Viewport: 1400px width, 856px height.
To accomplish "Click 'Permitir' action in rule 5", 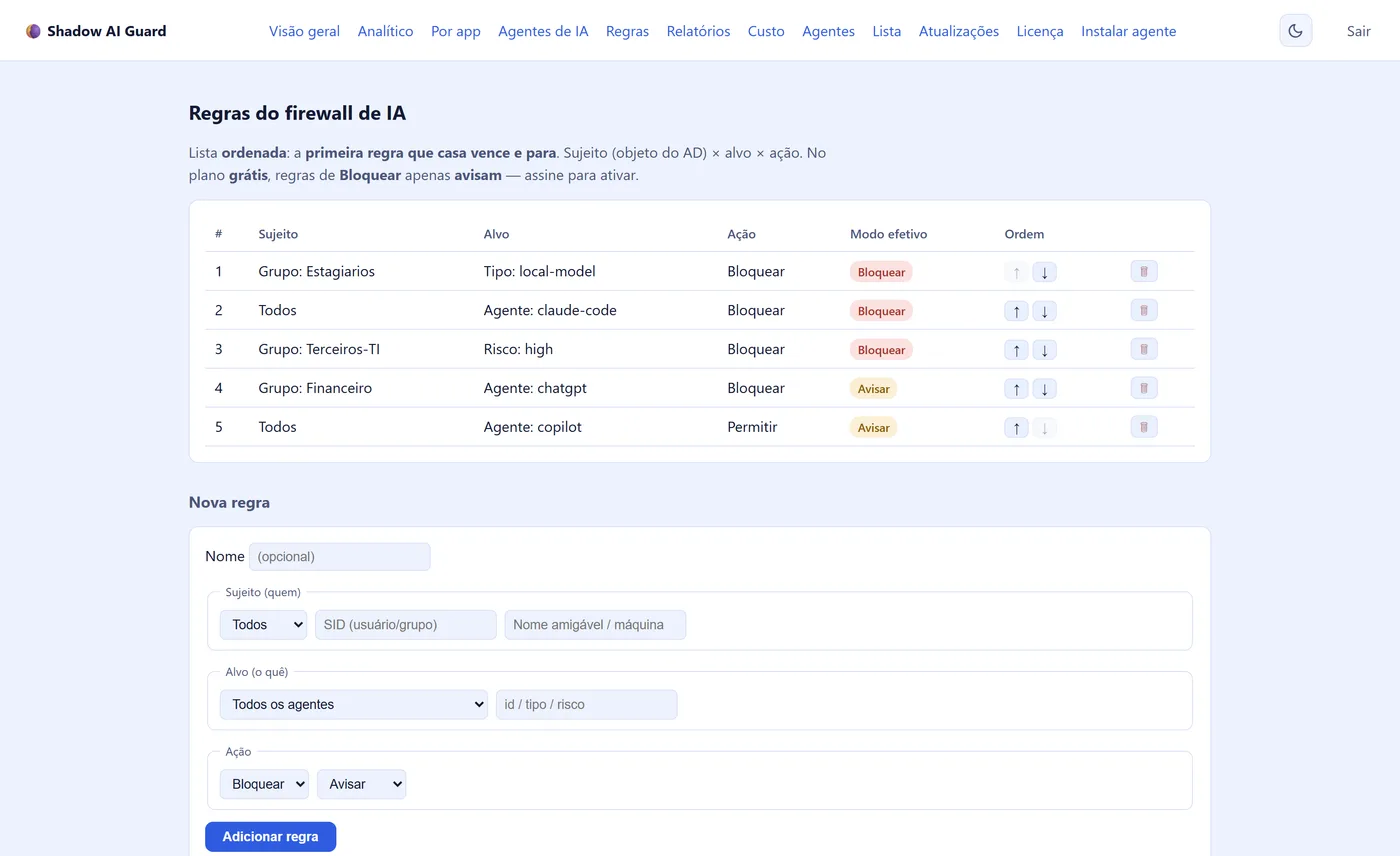I will coord(752,427).
